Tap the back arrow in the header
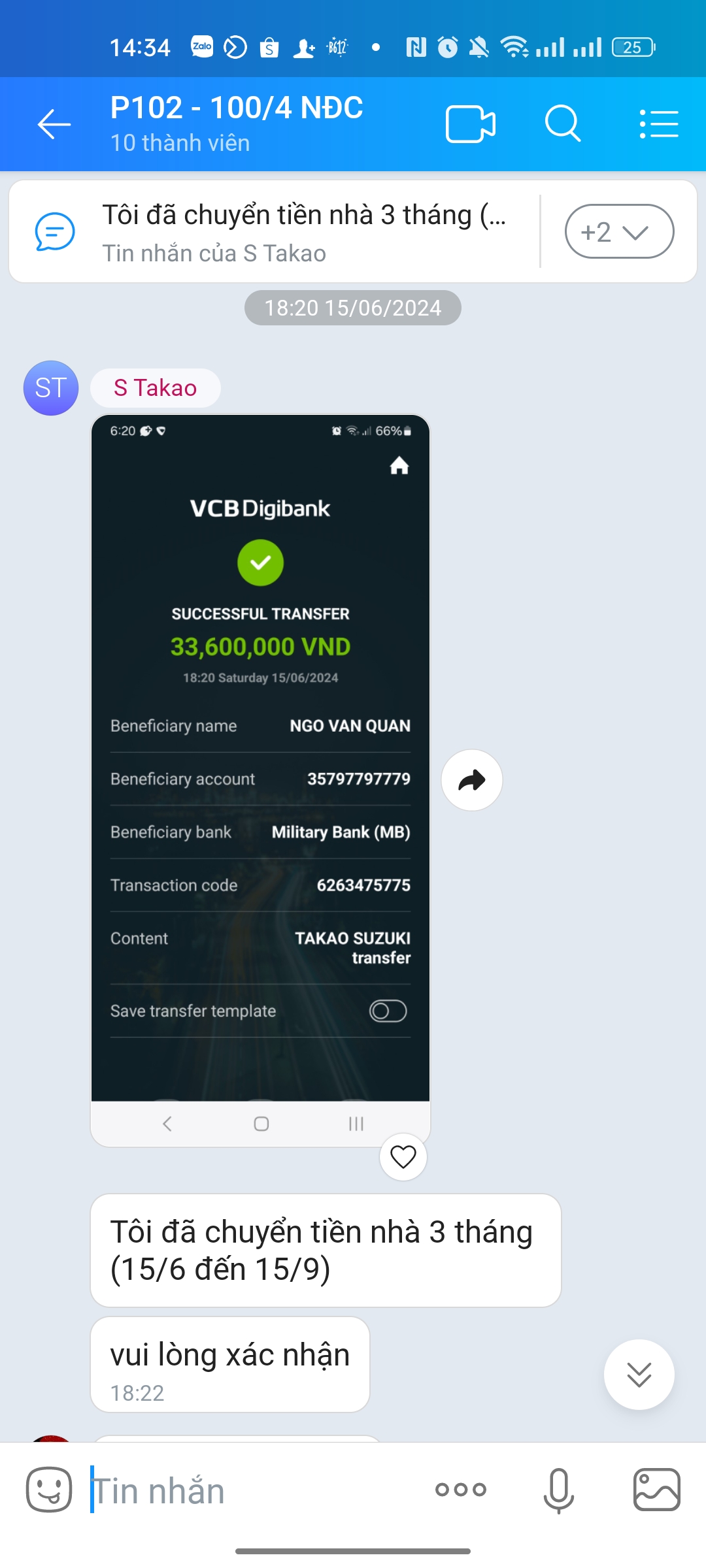The width and height of the screenshot is (706, 1568). (54, 124)
